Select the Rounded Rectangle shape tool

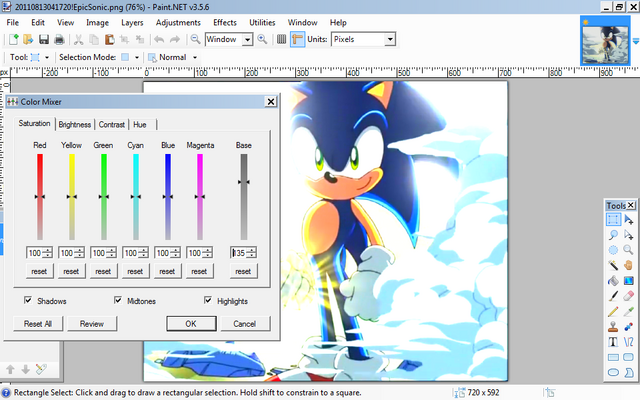[x=629, y=357]
